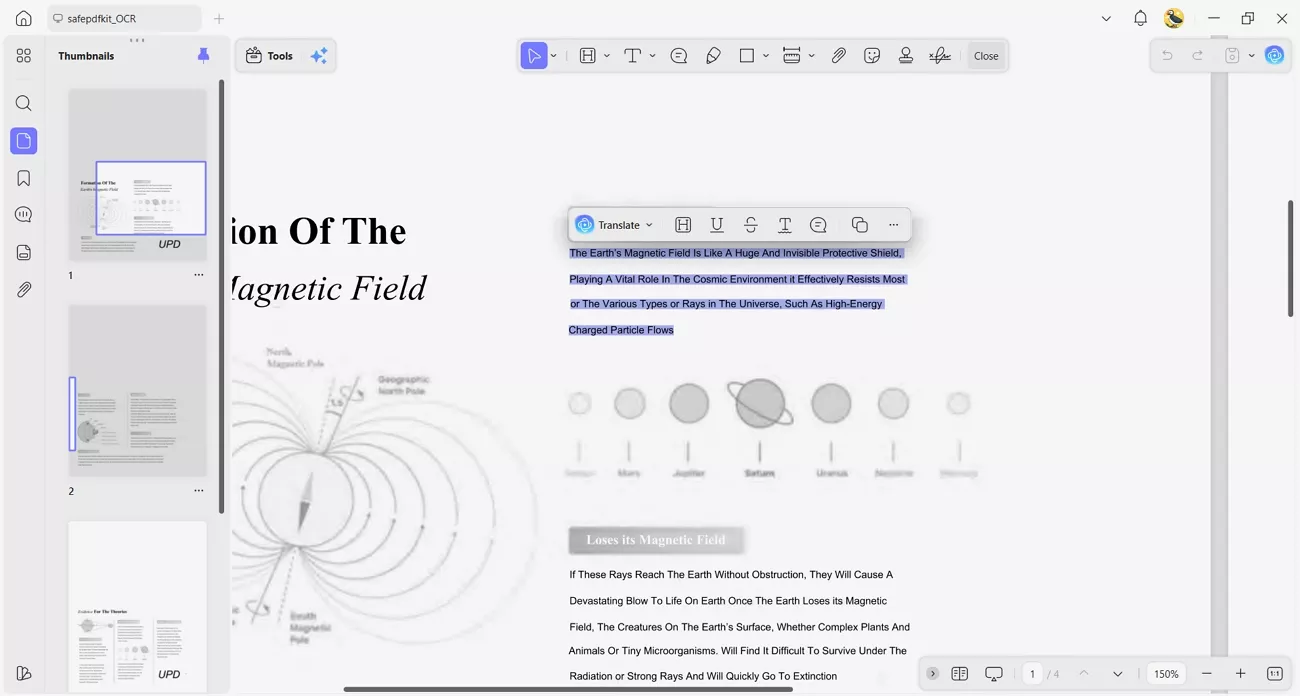The image size is (1300, 696).
Task: Select the Text tool
Action: coord(634,55)
